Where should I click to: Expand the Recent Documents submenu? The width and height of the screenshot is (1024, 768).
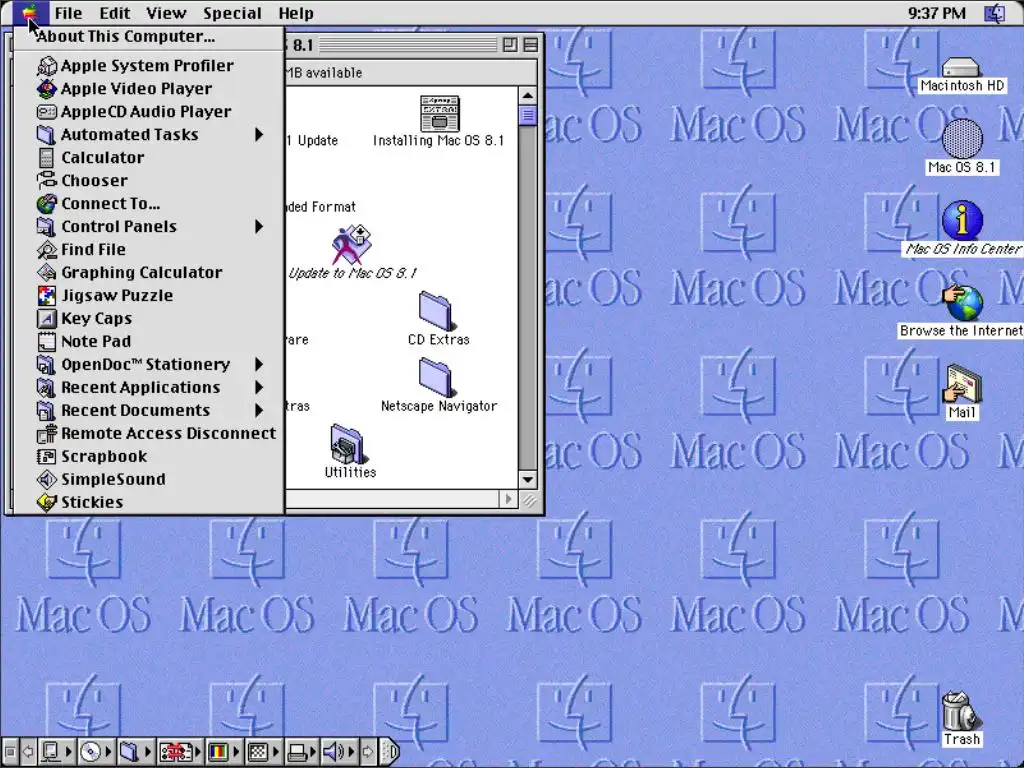(x=149, y=410)
